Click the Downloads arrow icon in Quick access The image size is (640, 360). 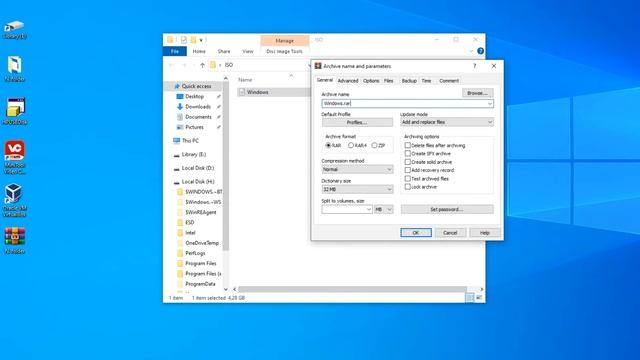[180, 107]
